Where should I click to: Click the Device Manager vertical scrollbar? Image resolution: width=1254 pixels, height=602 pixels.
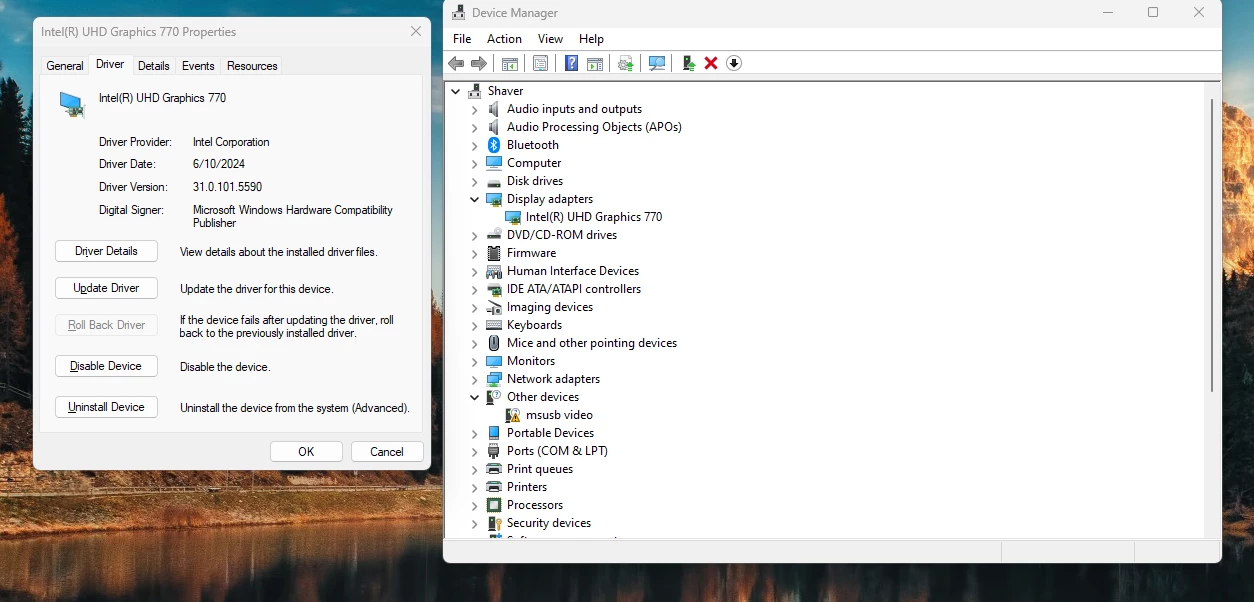pos(1212,245)
